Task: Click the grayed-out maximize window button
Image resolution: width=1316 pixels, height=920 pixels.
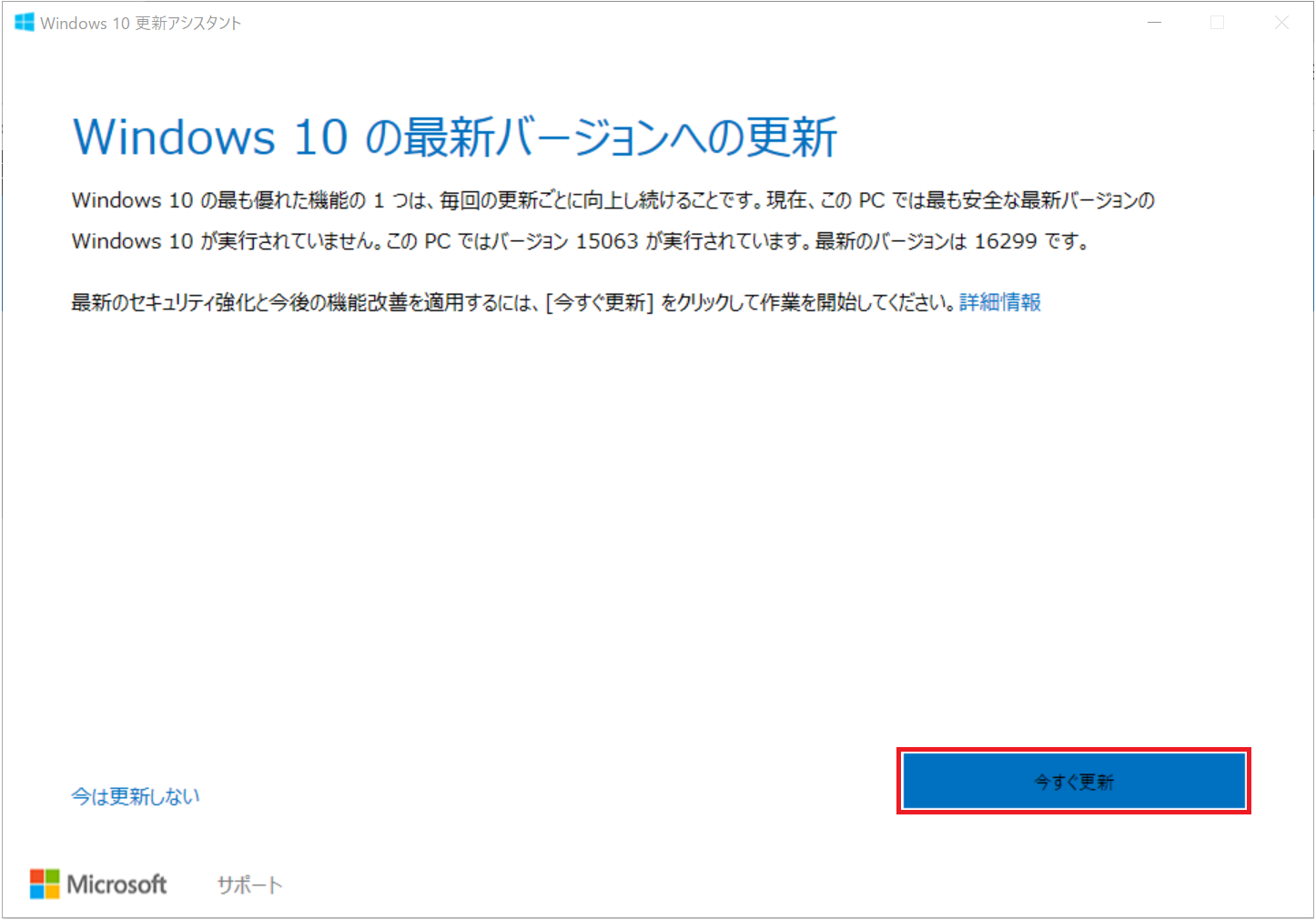Action: pos(1217,23)
